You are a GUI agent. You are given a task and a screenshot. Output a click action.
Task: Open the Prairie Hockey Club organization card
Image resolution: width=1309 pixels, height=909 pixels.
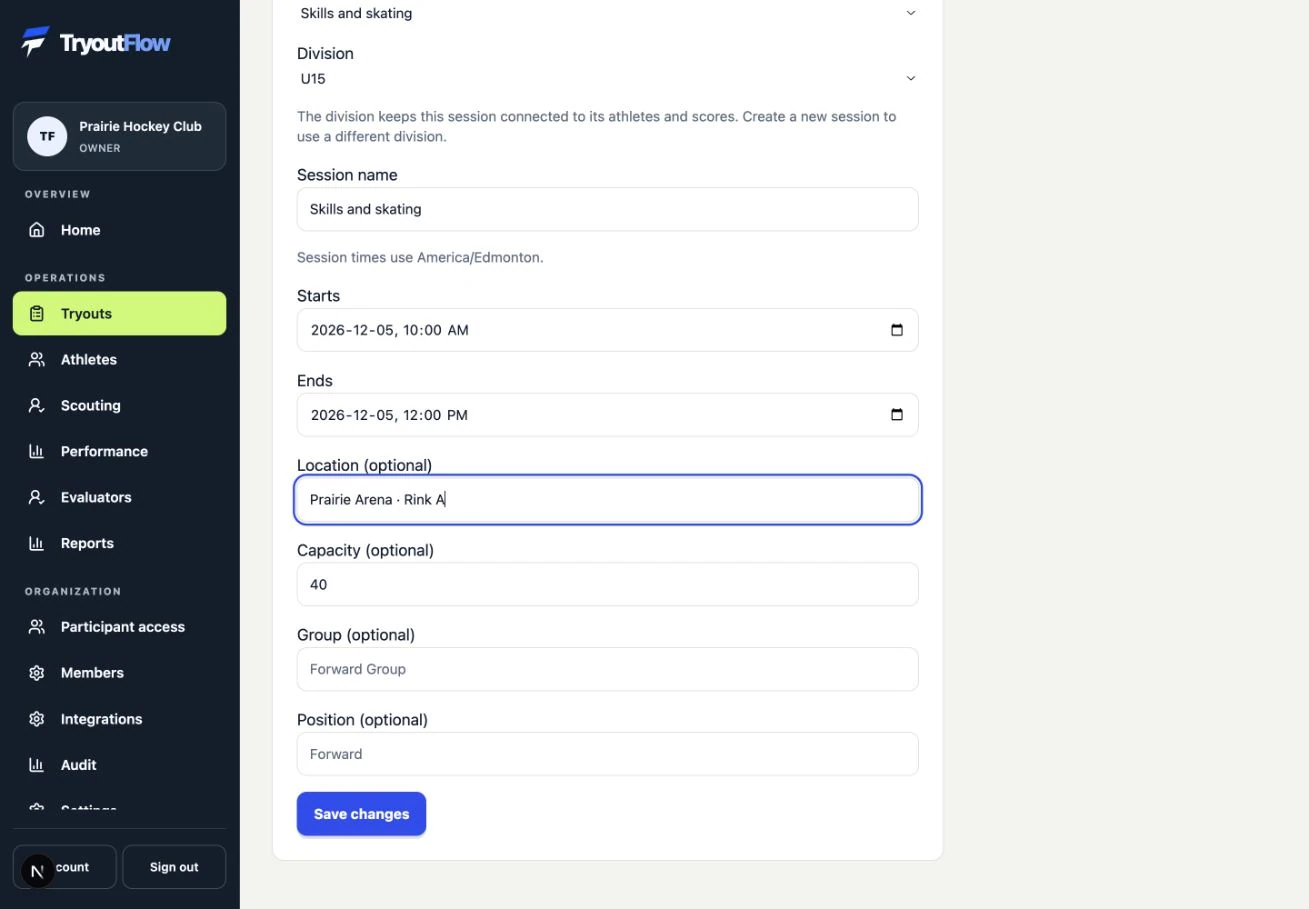(x=119, y=136)
